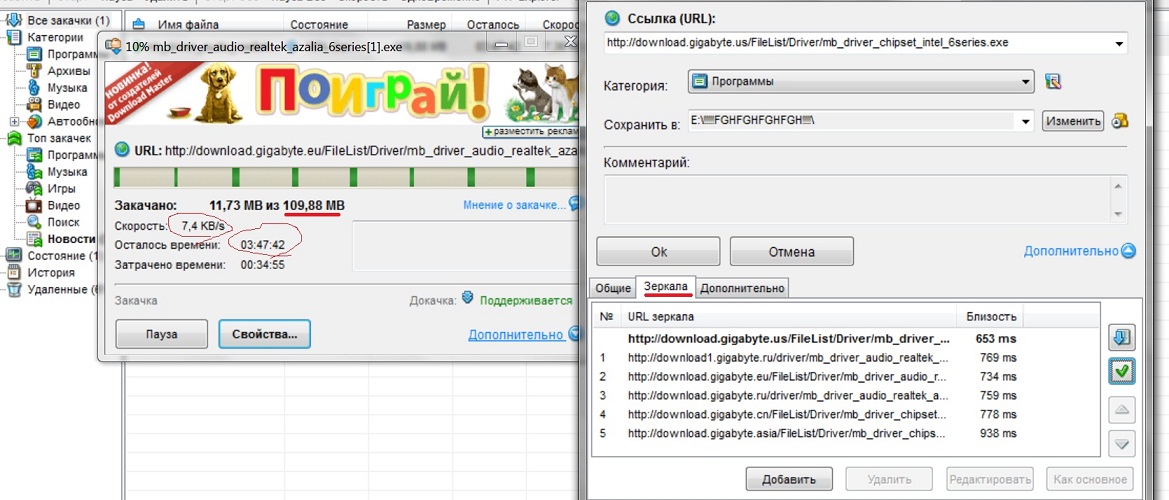Image resolution: width=1169 pixels, height=500 pixels.
Task: Open the Архивы category in the sidebar
Action: tap(68, 71)
